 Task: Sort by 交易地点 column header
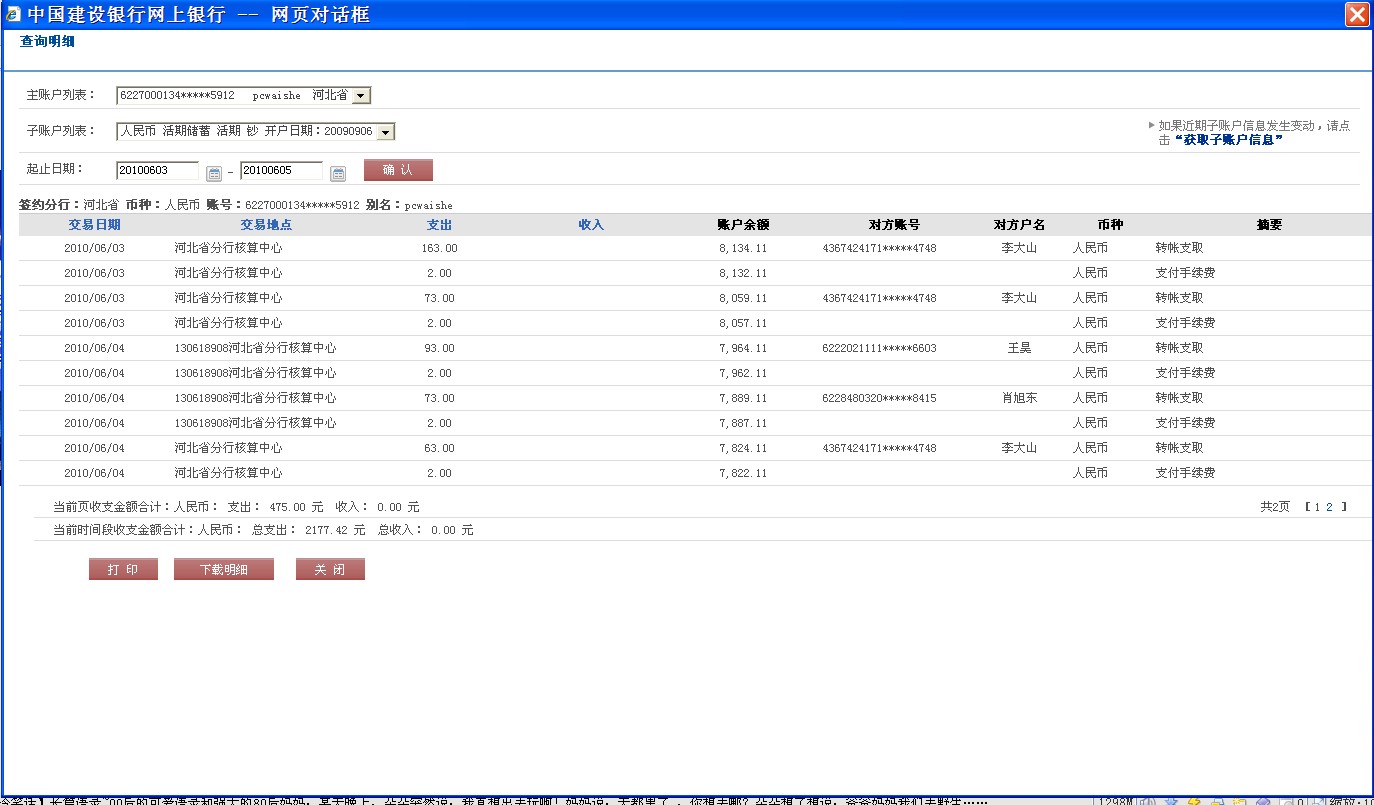pyautogui.click(x=266, y=225)
